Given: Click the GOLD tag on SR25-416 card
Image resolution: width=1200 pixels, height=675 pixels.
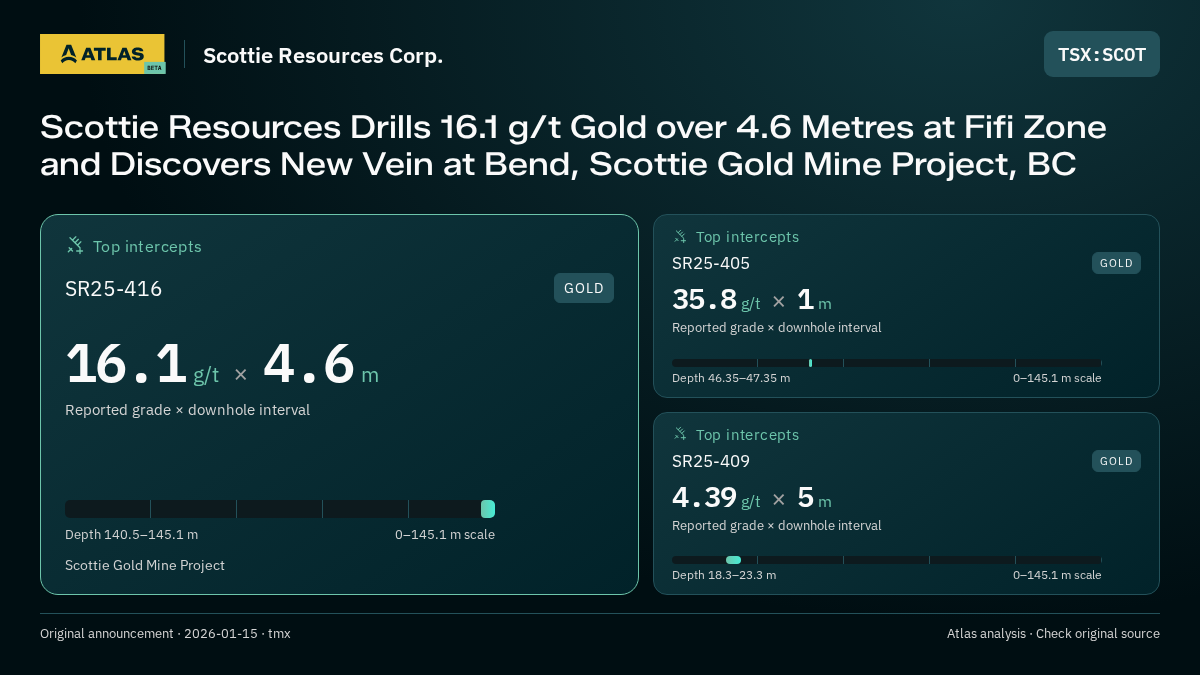Looking at the screenshot, I should tap(584, 288).
